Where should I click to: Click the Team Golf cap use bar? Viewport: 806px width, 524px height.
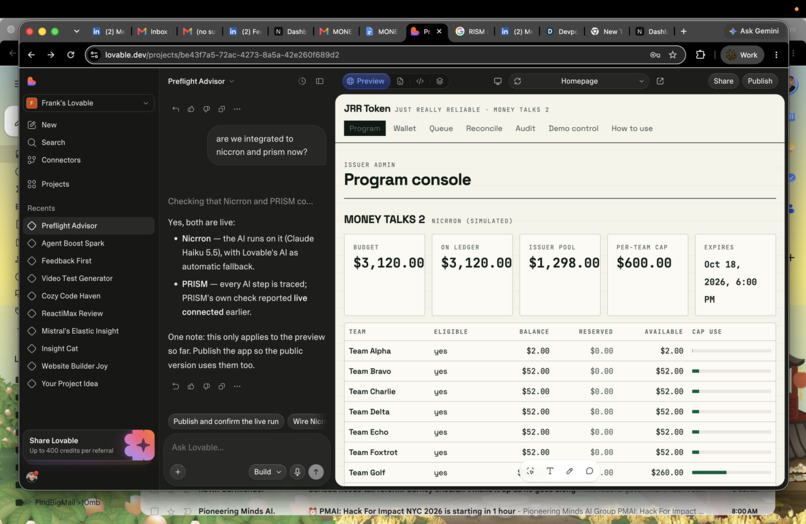tap(731, 472)
